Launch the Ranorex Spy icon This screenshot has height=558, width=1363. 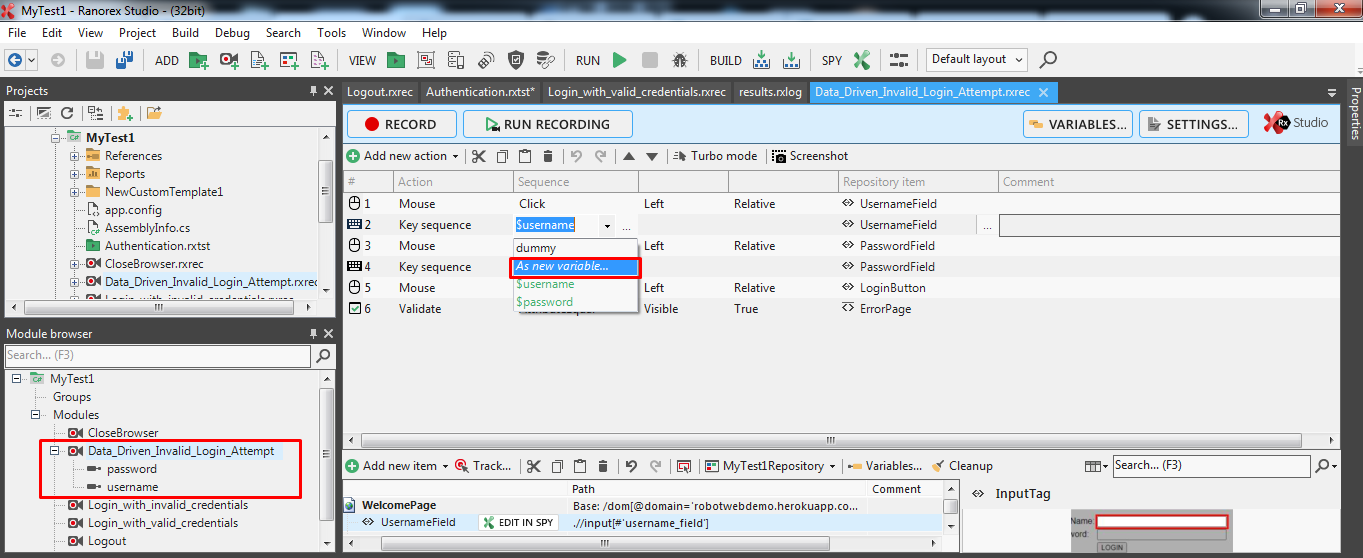pyautogui.click(x=861, y=60)
